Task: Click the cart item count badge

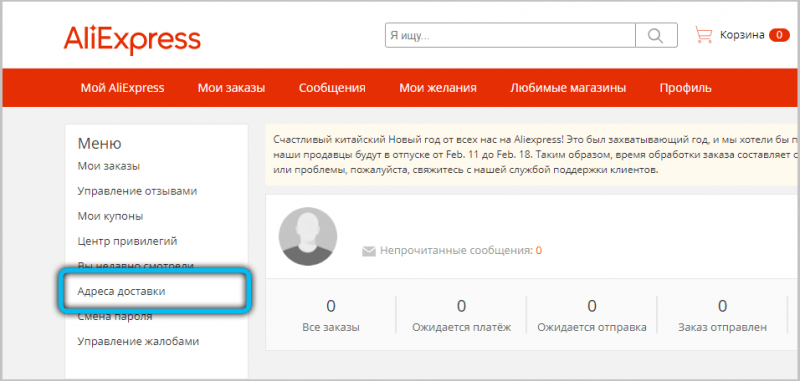Action: pyautogui.click(x=779, y=35)
